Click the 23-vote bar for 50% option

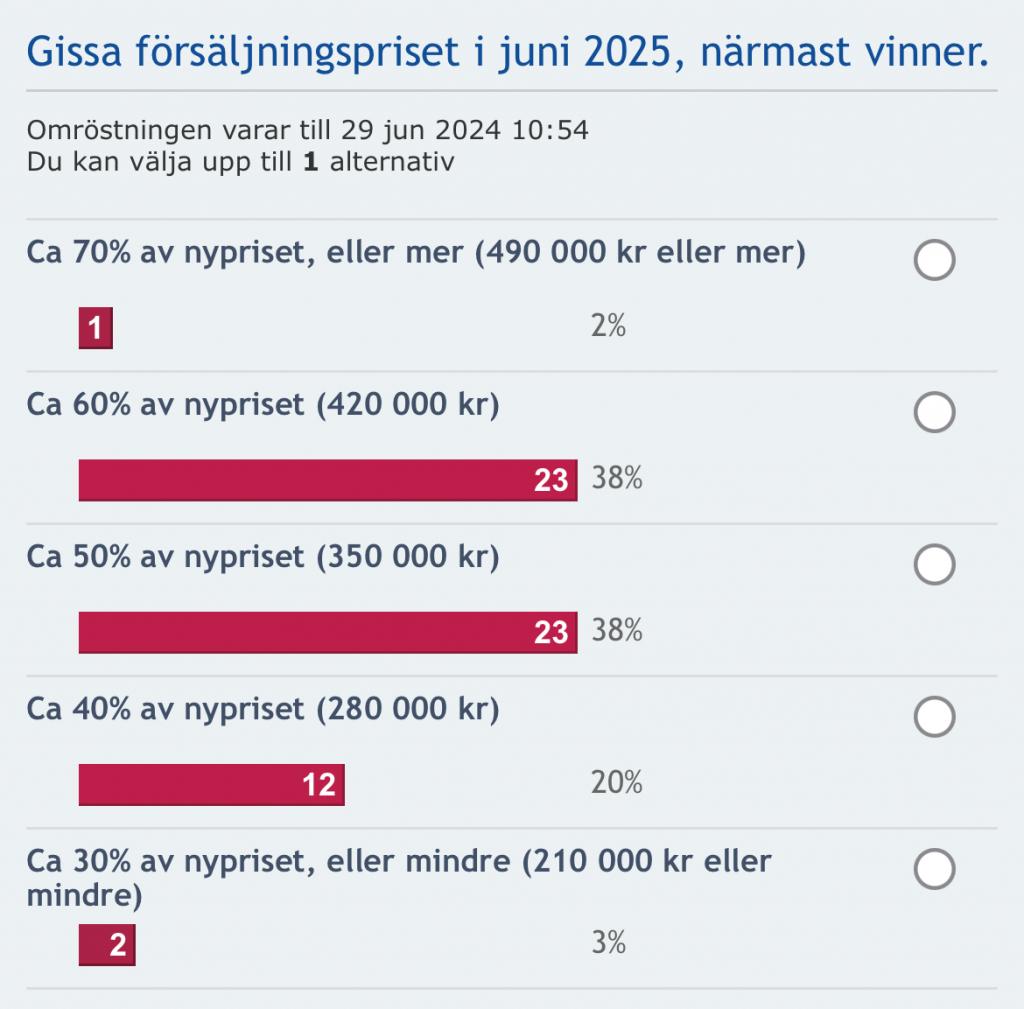tap(328, 632)
